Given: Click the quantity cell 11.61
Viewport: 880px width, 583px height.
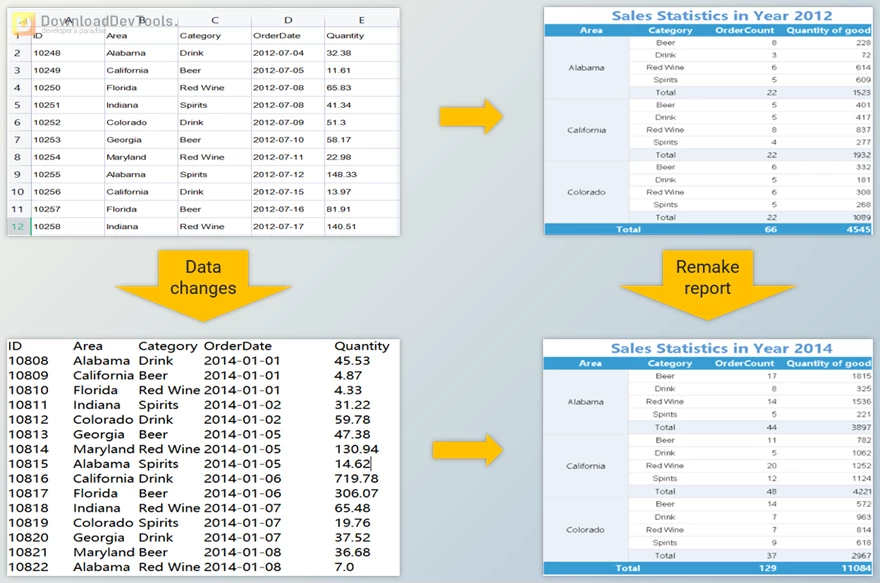Looking at the screenshot, I should point(361,70).
